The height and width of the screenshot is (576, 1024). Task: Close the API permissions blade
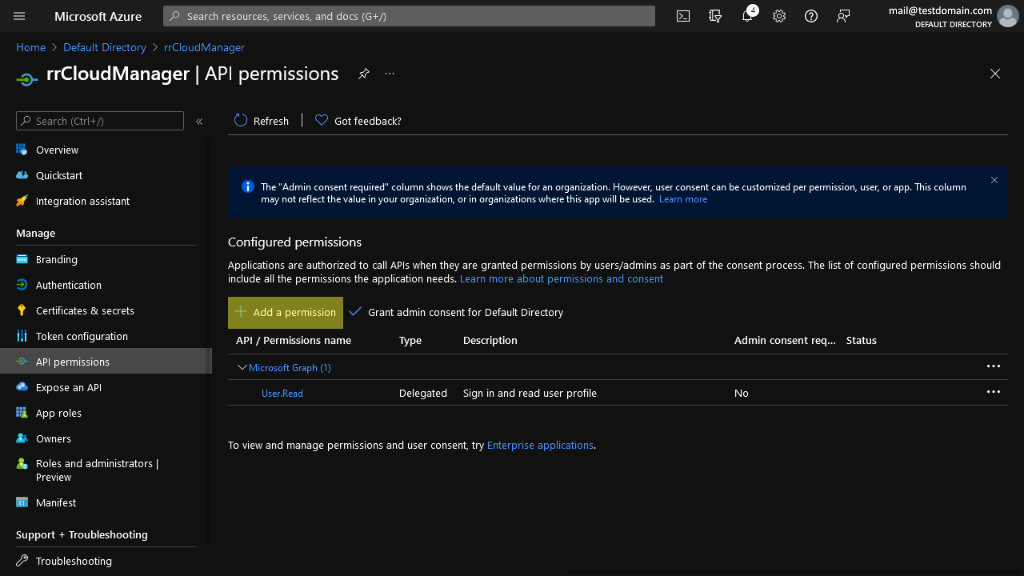click(x=995, y=74)
